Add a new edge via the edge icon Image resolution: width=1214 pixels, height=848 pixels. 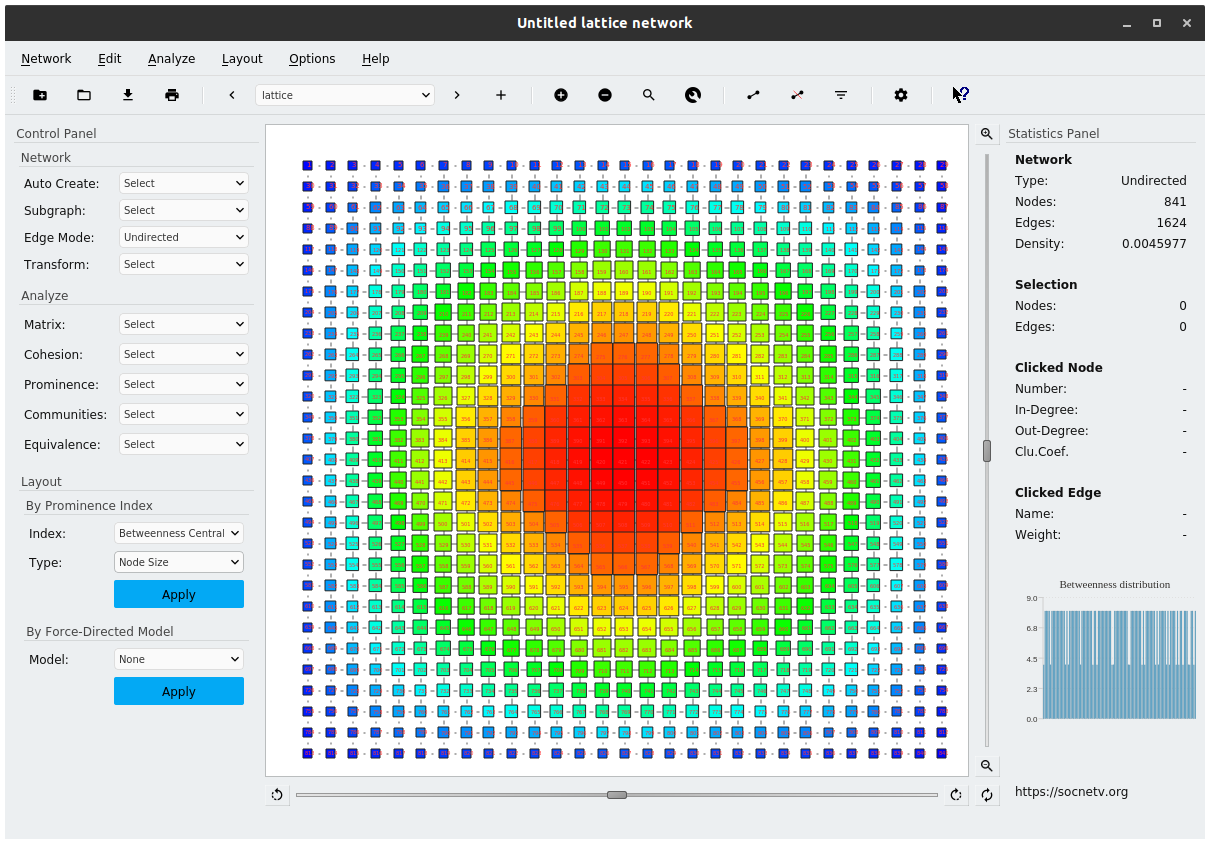pyautogui.click(x=753, y=95)
